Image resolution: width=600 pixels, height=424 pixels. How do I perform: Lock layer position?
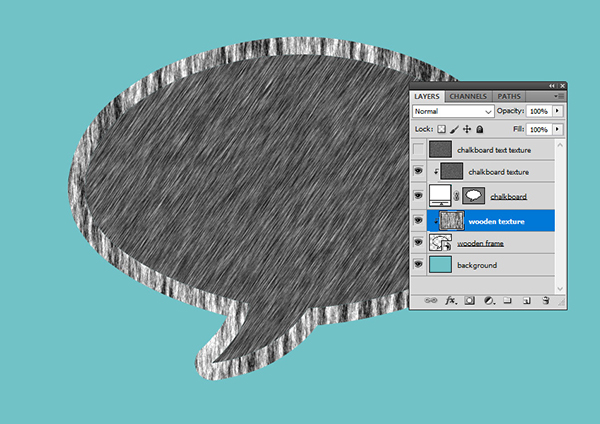pos(467,130)
